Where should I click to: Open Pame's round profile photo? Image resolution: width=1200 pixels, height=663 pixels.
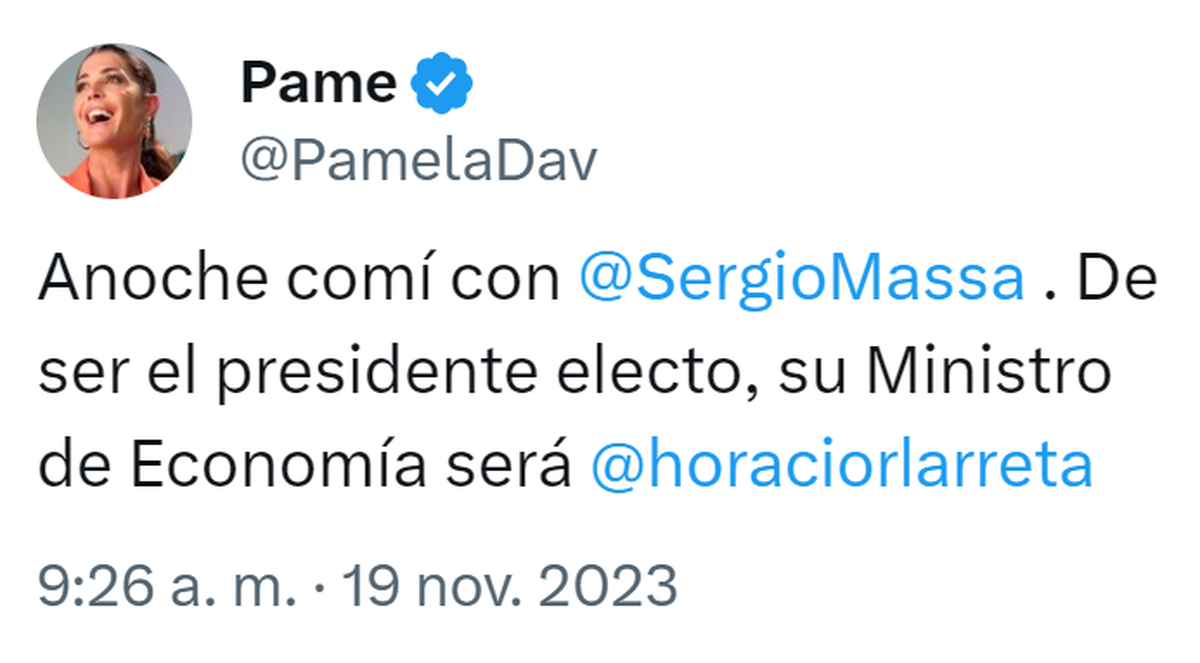[114, 121]
